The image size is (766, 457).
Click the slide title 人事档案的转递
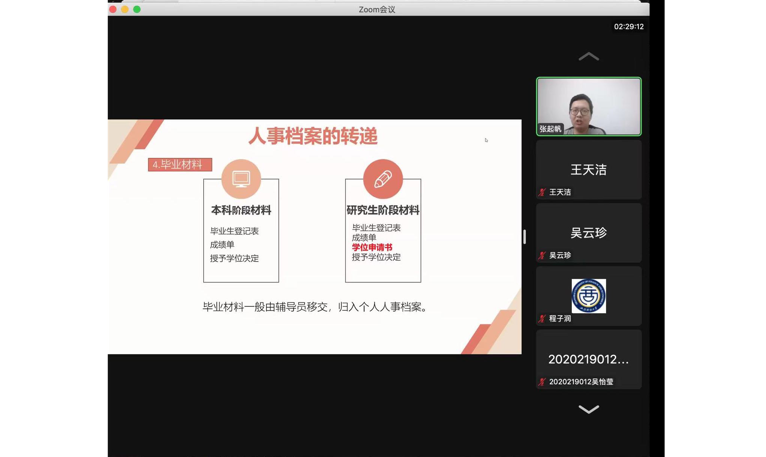coord(313,136)
